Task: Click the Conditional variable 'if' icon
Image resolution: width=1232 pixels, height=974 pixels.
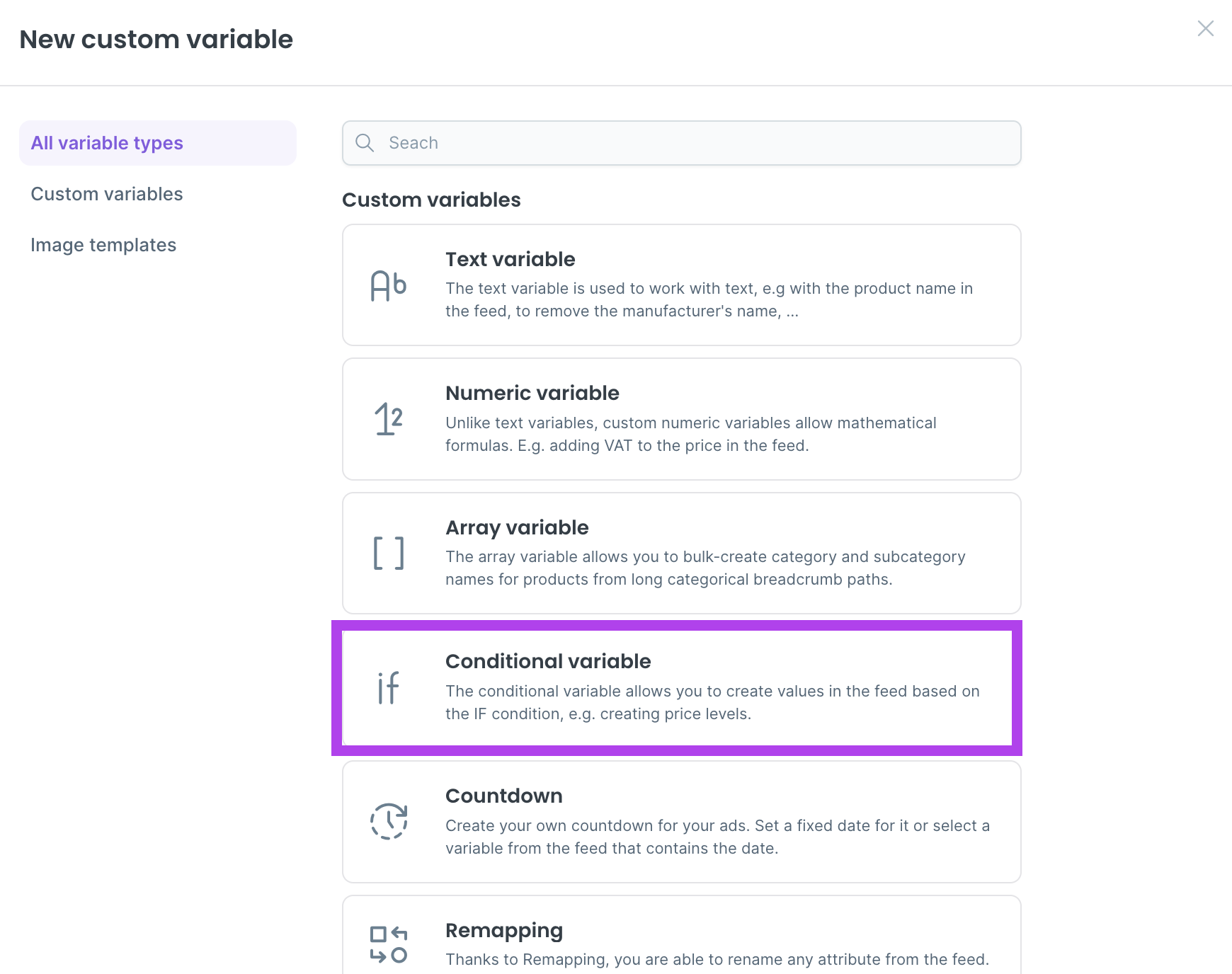Action: (389, 687)
